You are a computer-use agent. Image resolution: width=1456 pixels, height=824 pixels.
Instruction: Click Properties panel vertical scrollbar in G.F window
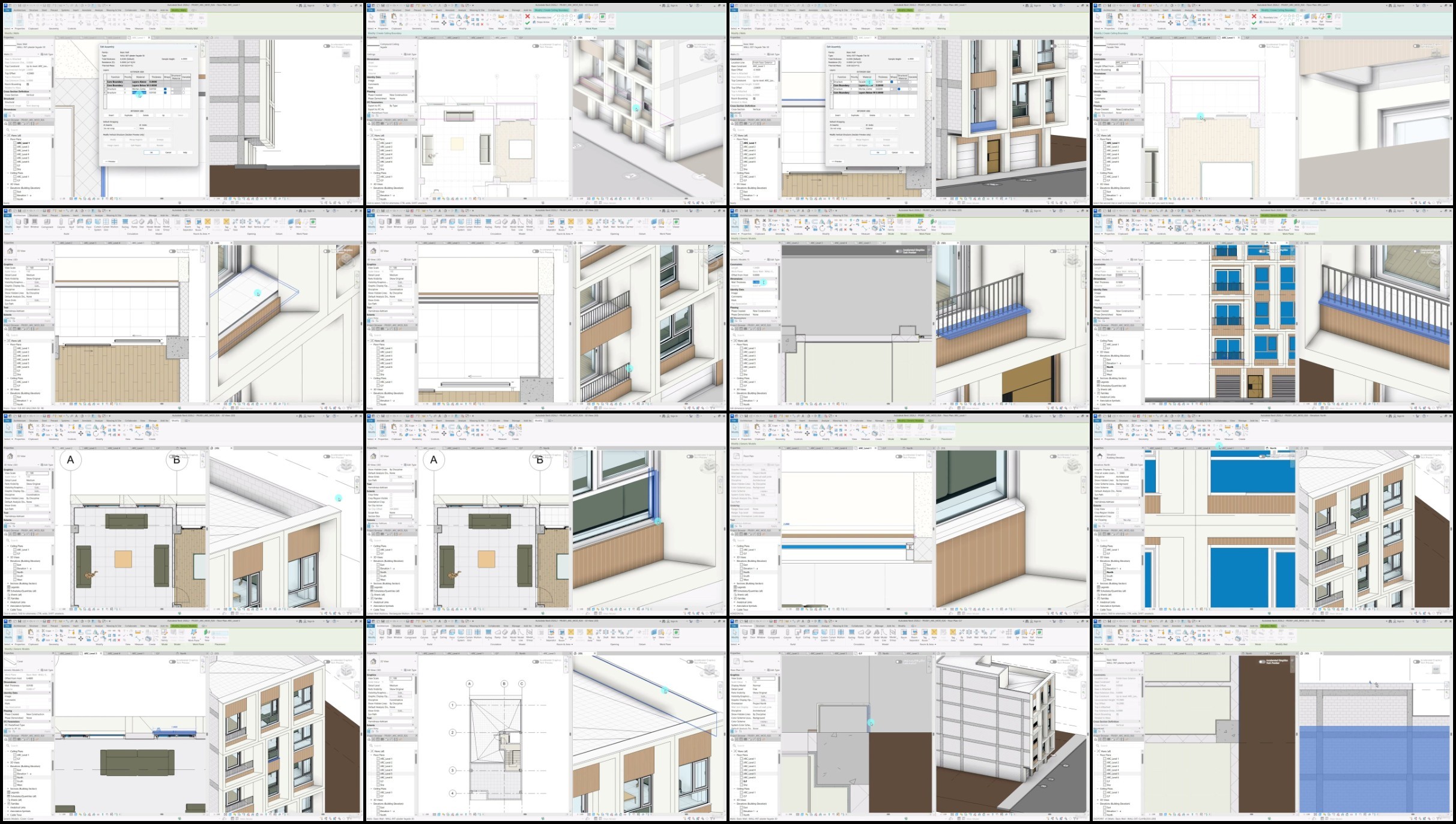pos(779,684)
